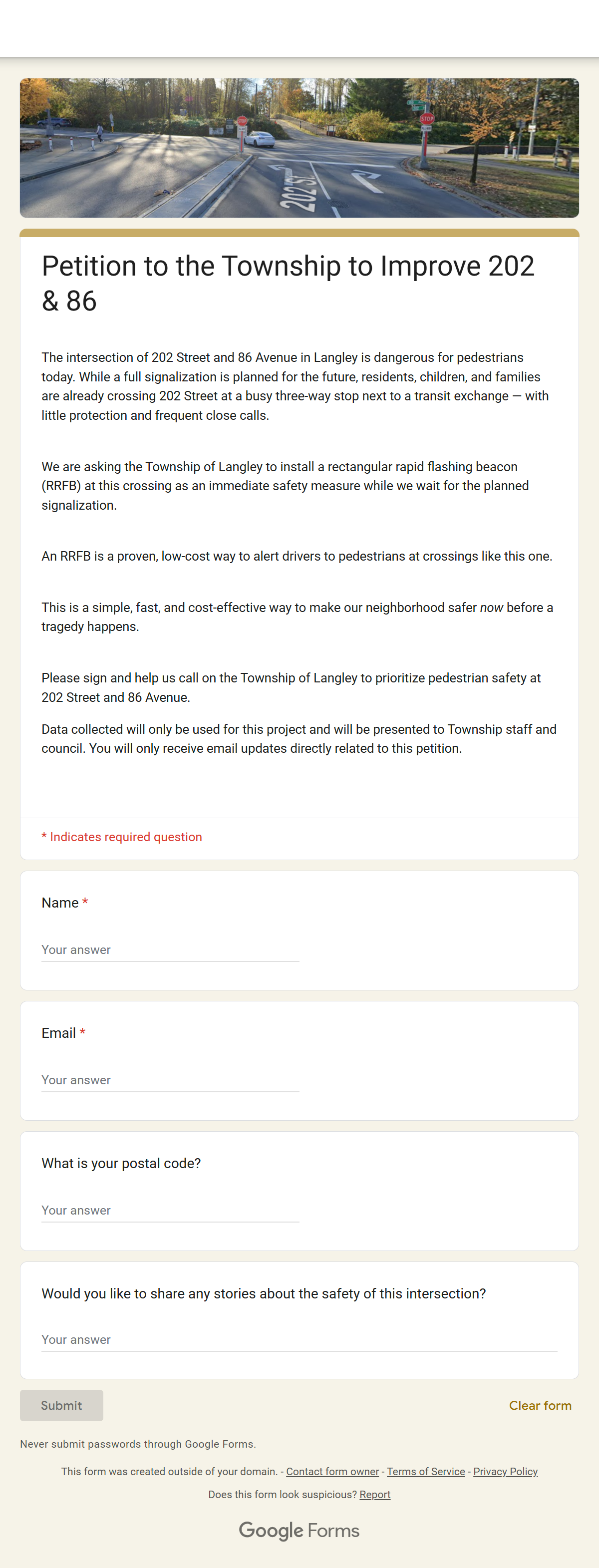The image size is (599, 1568).
Task: Visit the Privacy Policy link
Action: [505, 1471]
